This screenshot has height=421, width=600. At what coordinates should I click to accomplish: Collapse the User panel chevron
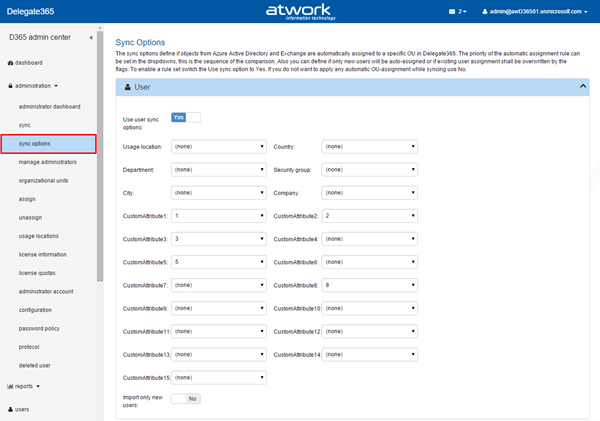pos(582,86)
